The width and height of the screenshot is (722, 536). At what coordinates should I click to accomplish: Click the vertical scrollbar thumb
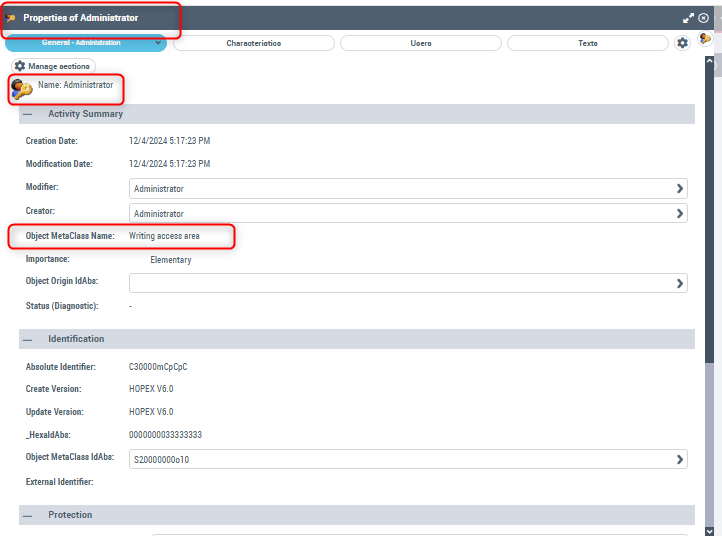709,214
